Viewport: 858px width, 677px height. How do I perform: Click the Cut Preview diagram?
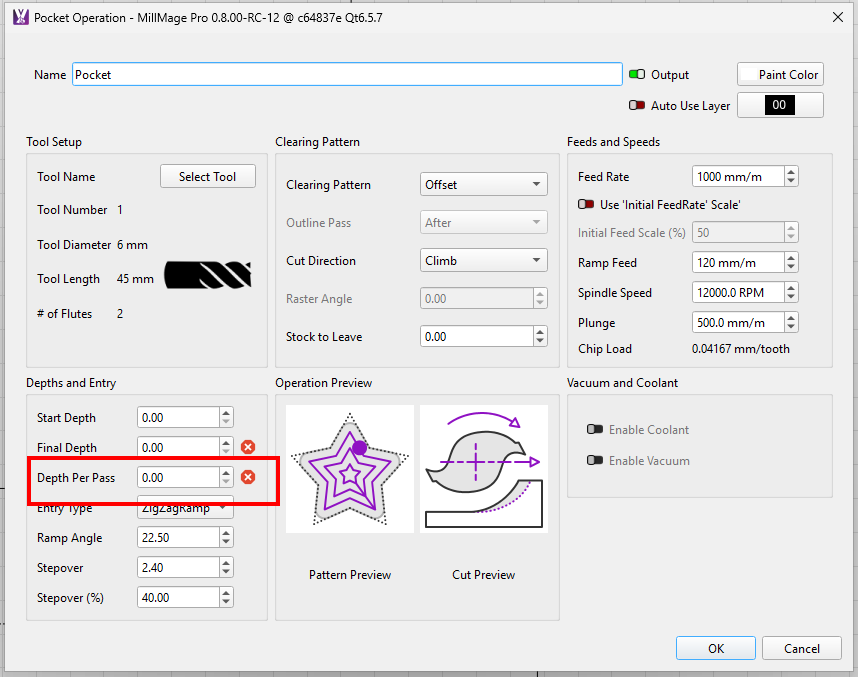tap(483, 468)
